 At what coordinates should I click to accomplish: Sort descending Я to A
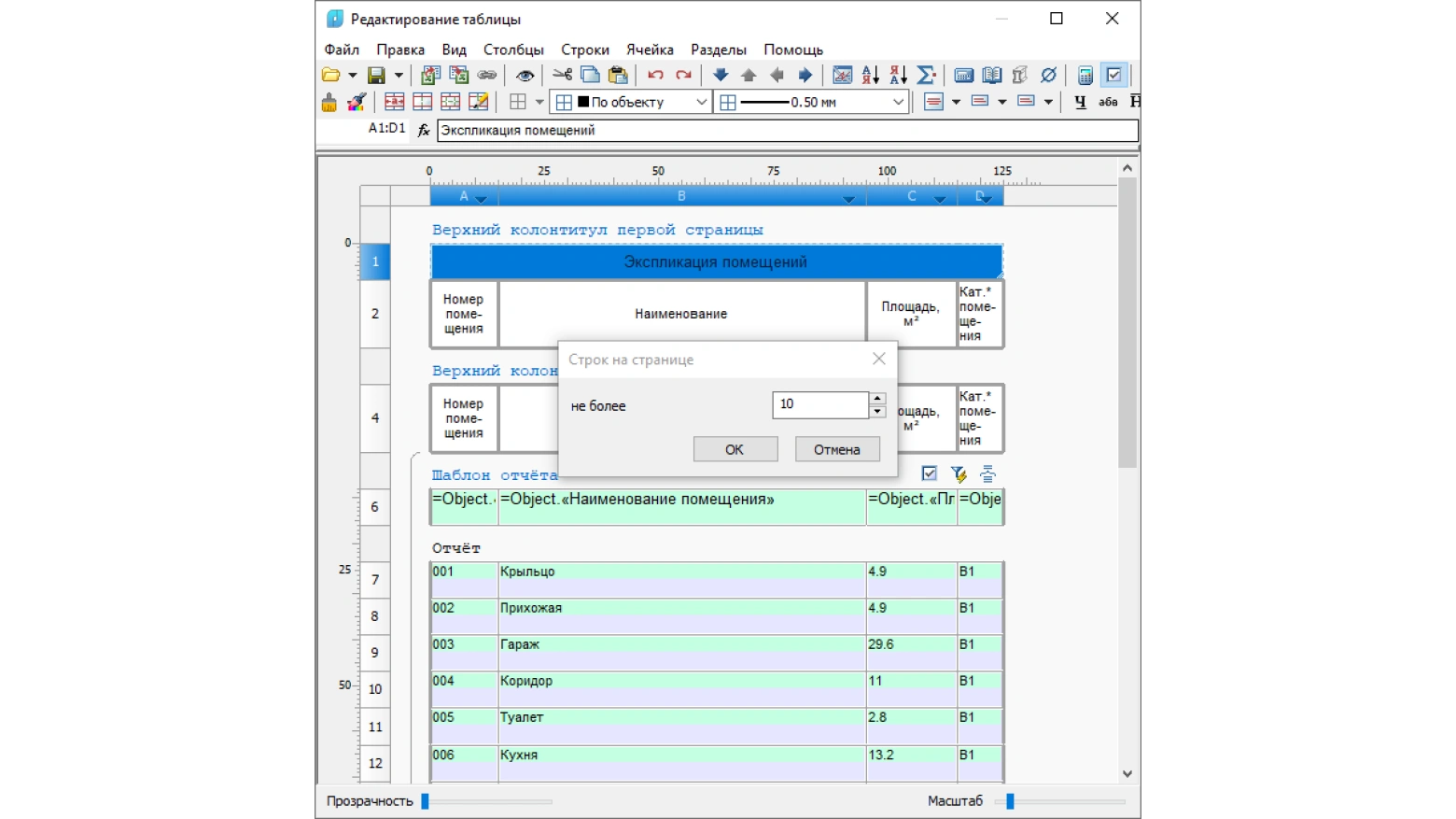click(898, 75)
